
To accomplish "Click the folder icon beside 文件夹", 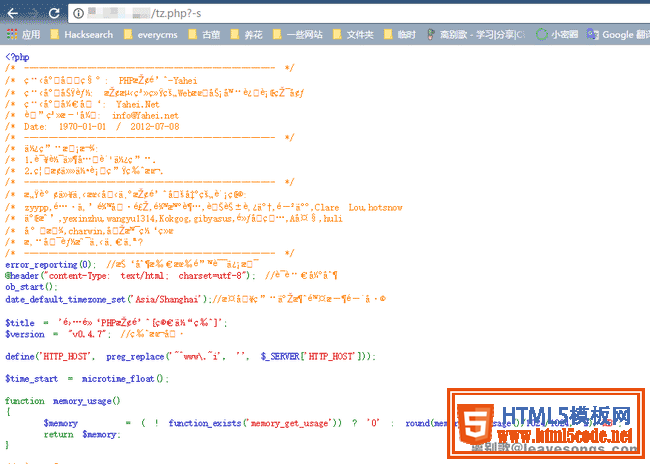I will click(337, 34).
